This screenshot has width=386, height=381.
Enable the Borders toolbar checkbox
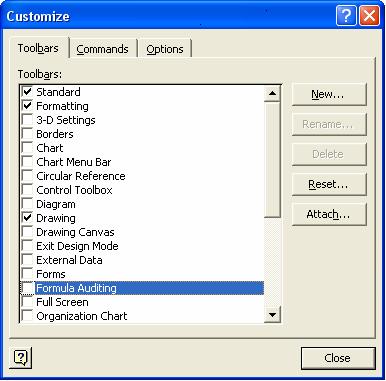[27, 134]
